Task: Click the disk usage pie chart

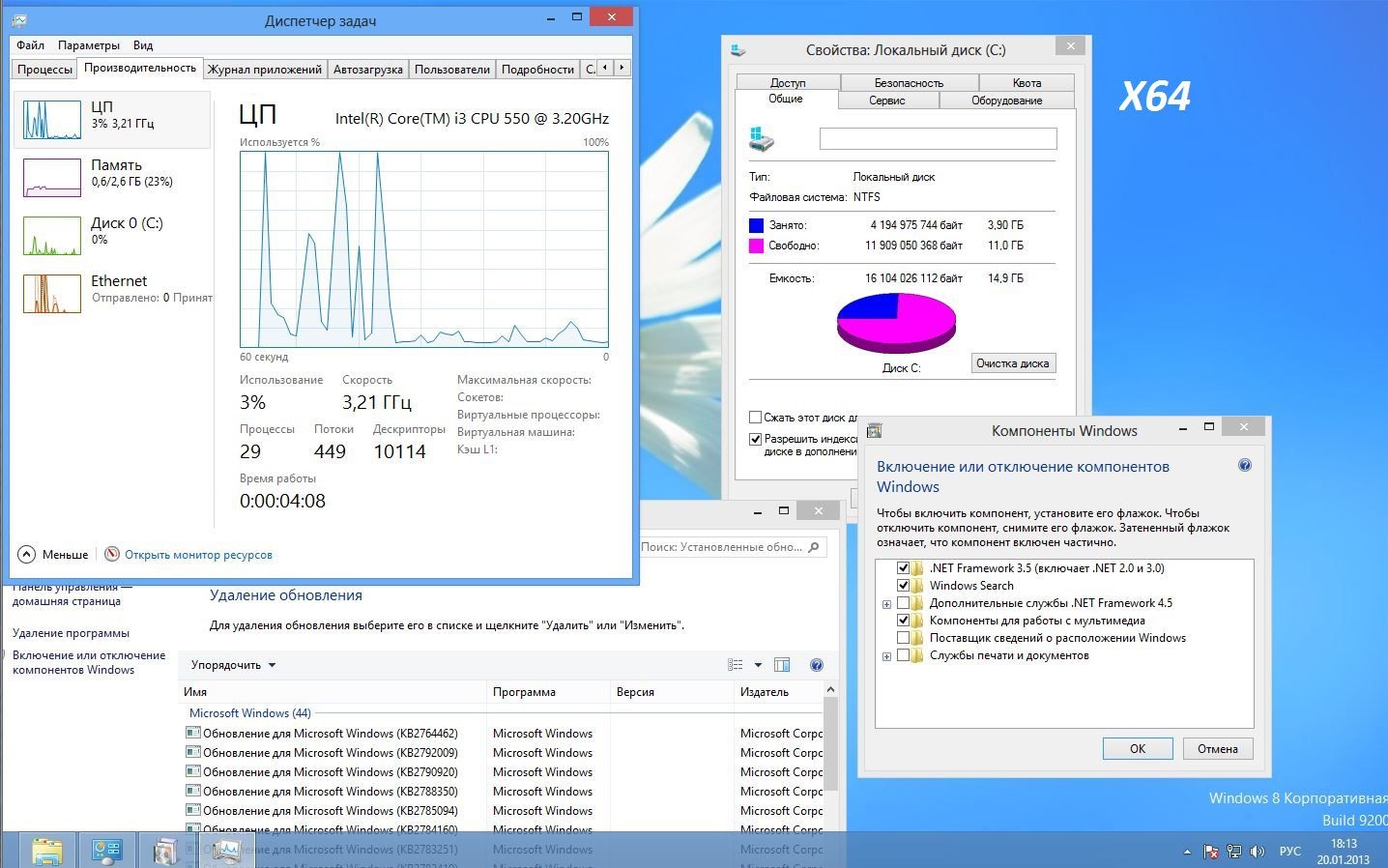Action: point(896,323)
